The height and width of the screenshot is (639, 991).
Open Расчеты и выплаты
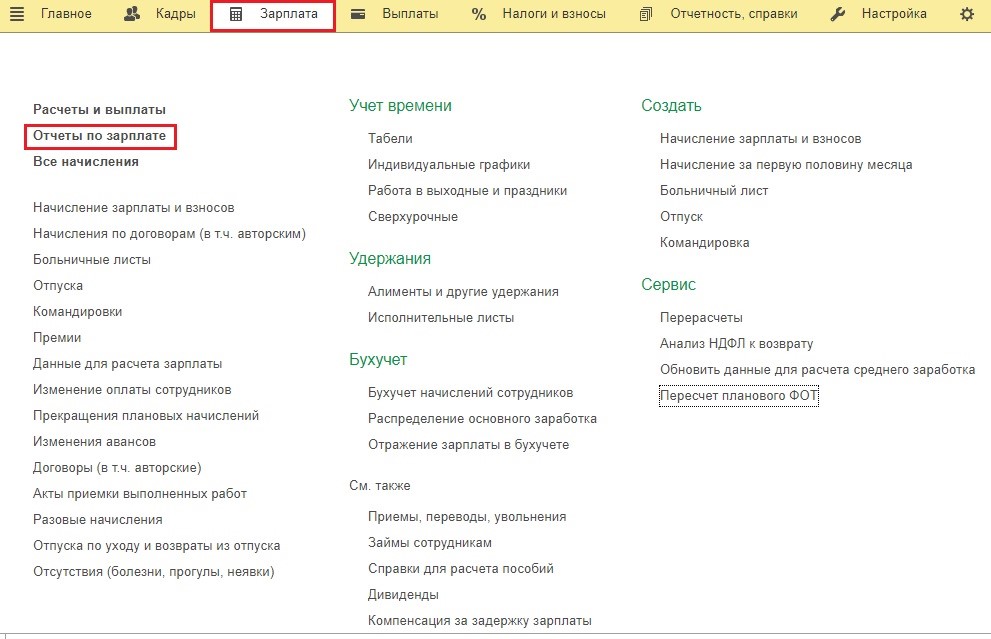pos(99,109)
